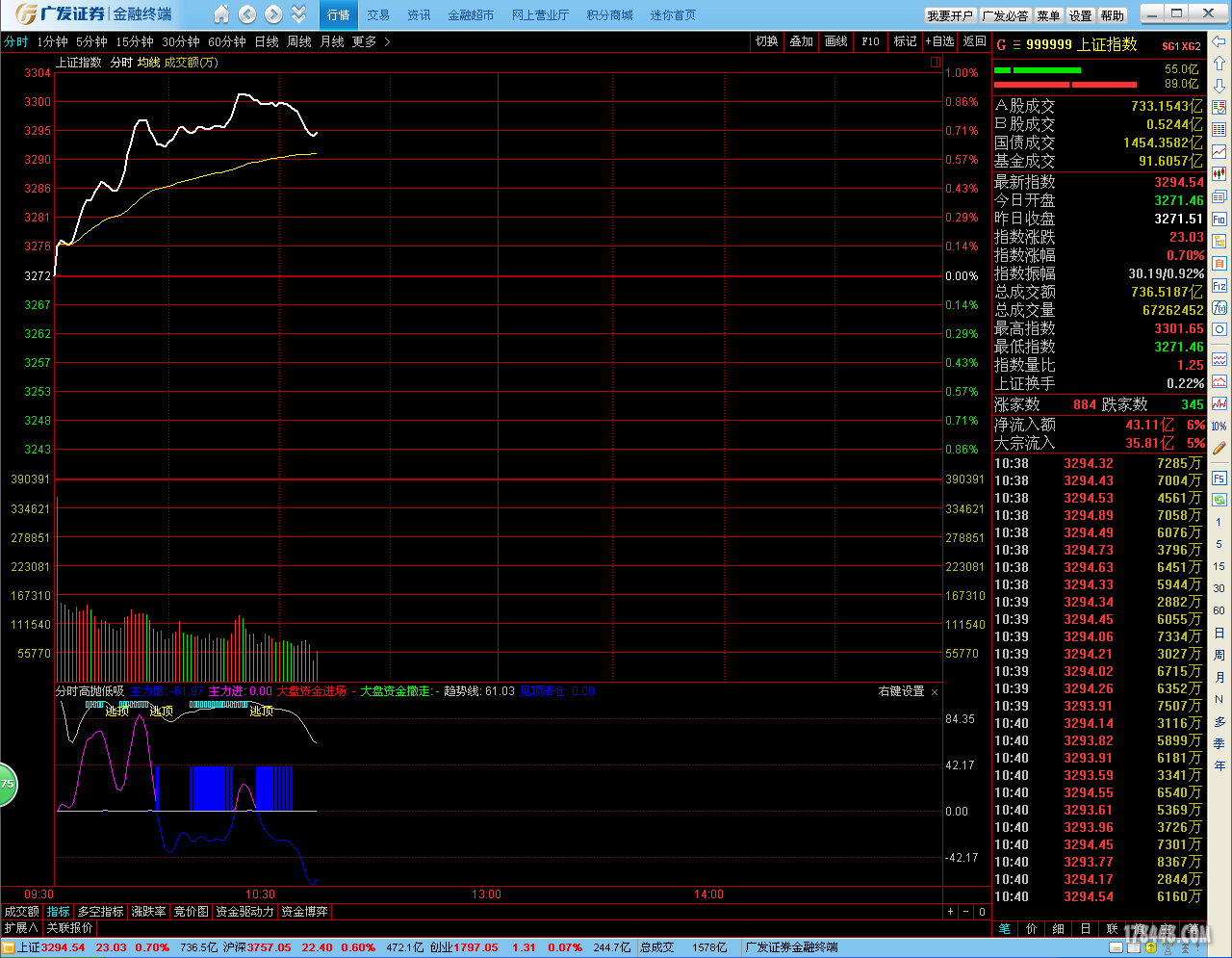Switch to the 涨跌率 bottom tab
Image resolution: width=1232 pixels, height=958 pixels.
(149, 912)
